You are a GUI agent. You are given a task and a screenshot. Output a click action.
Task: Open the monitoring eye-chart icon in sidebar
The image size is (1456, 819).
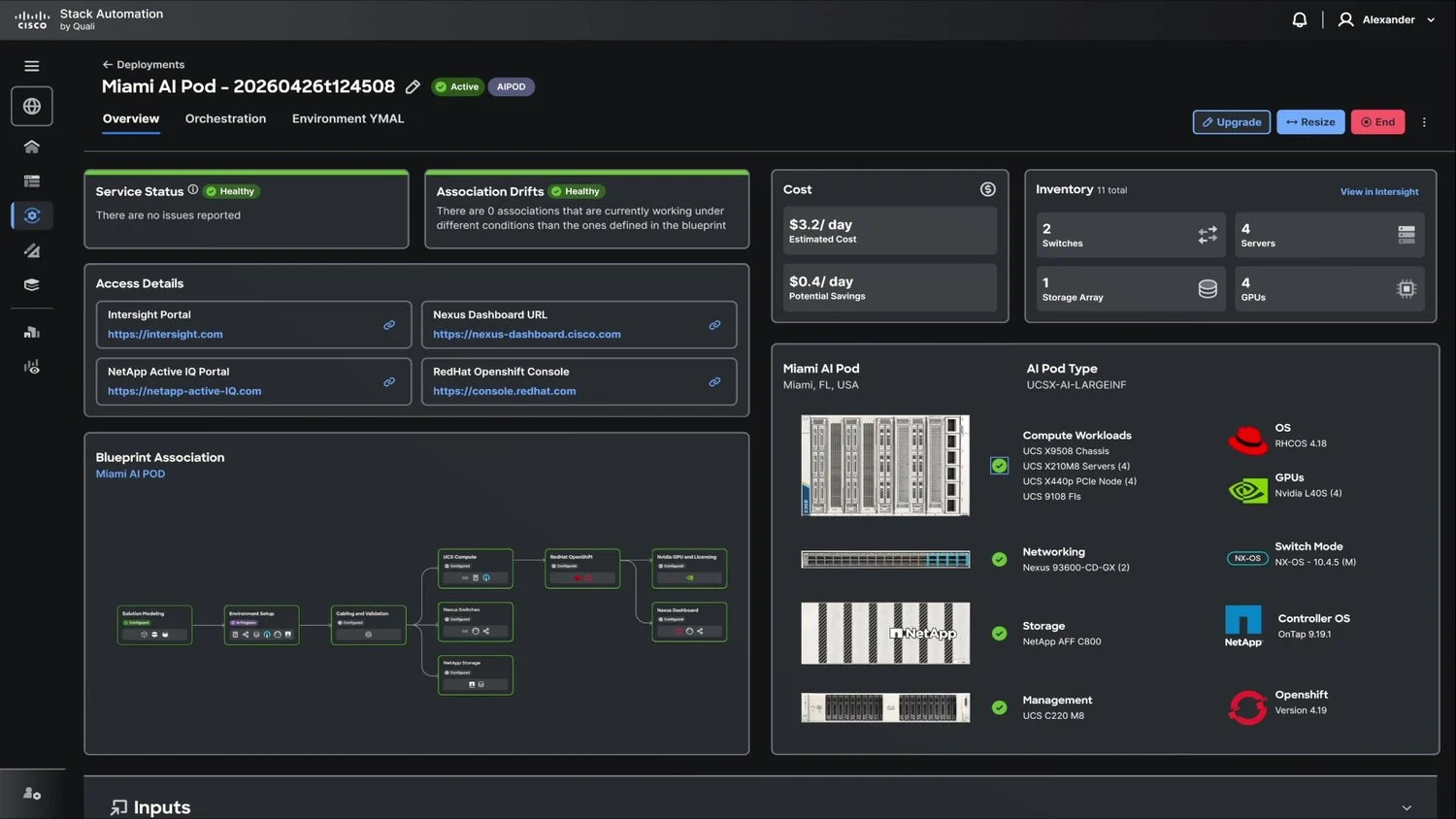tap(32, 367)
